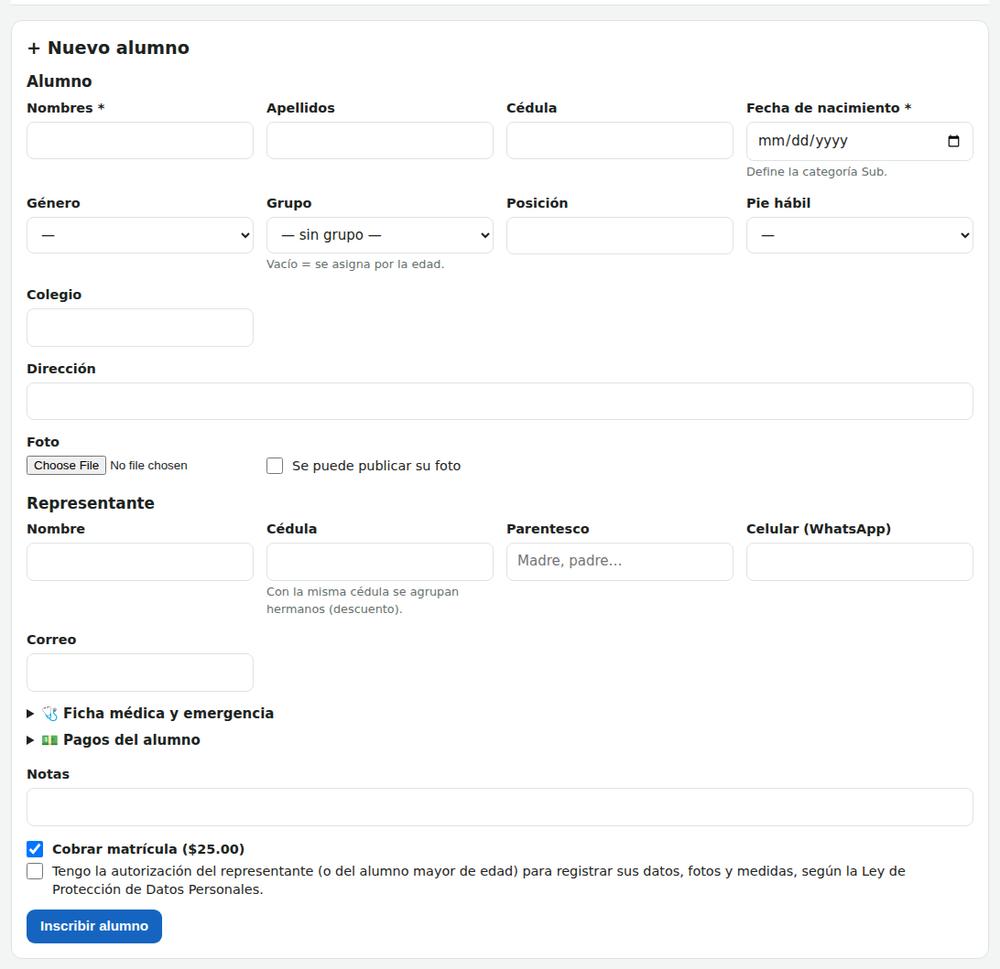Click the stethoscope icon beside Ficha médica
This screenshot has height=969, width=1000.
pyautogui.click(x=50, y=713)
